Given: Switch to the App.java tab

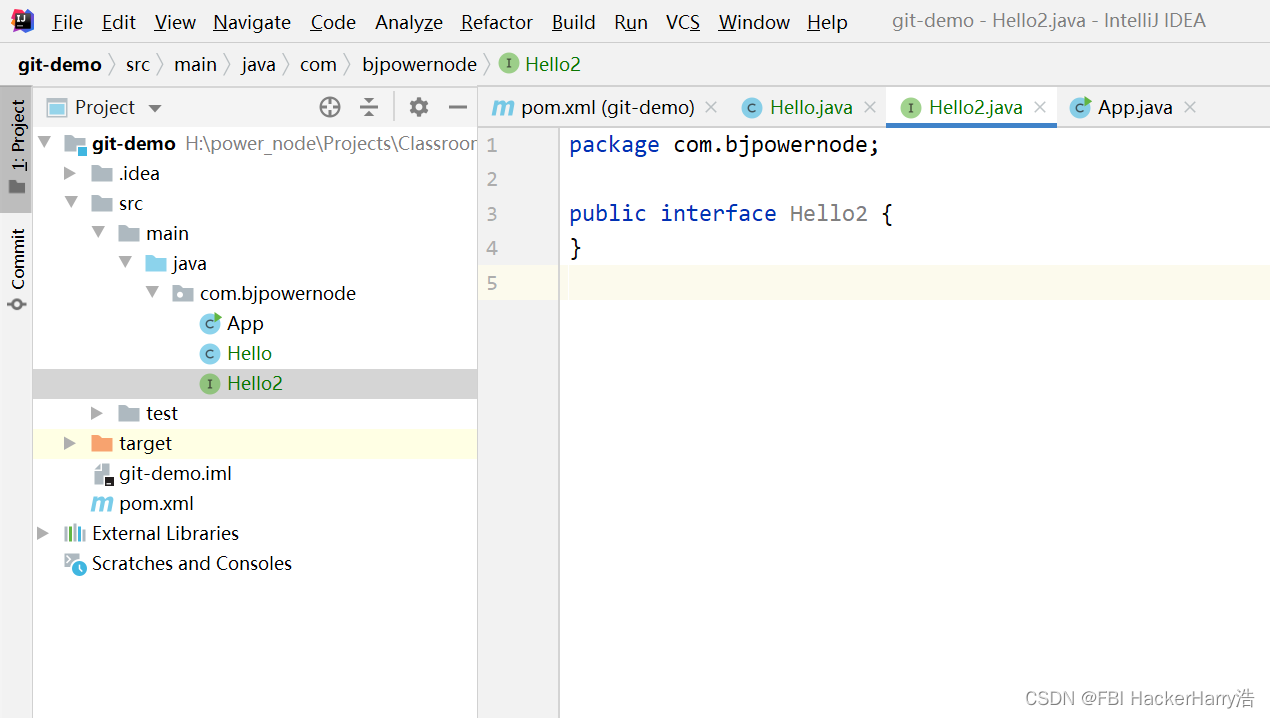Looking at the screenshot, I should click(1133, 107).
